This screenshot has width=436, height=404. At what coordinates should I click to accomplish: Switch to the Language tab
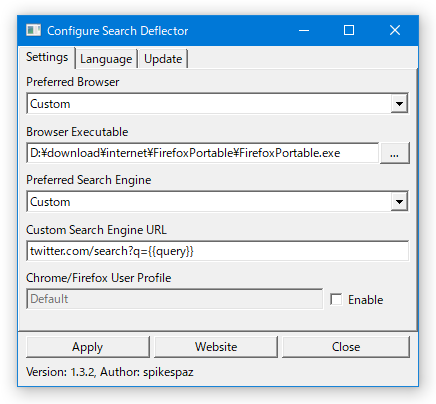tap(106, 59)
